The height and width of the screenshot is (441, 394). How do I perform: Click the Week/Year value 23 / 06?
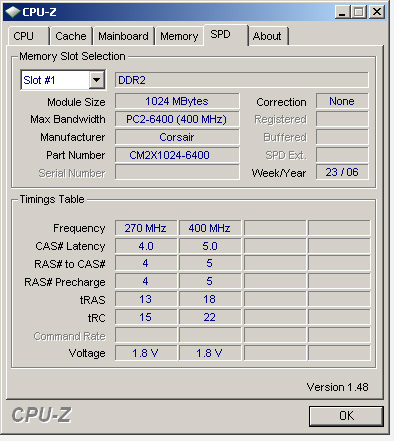[x=342, y=172]
